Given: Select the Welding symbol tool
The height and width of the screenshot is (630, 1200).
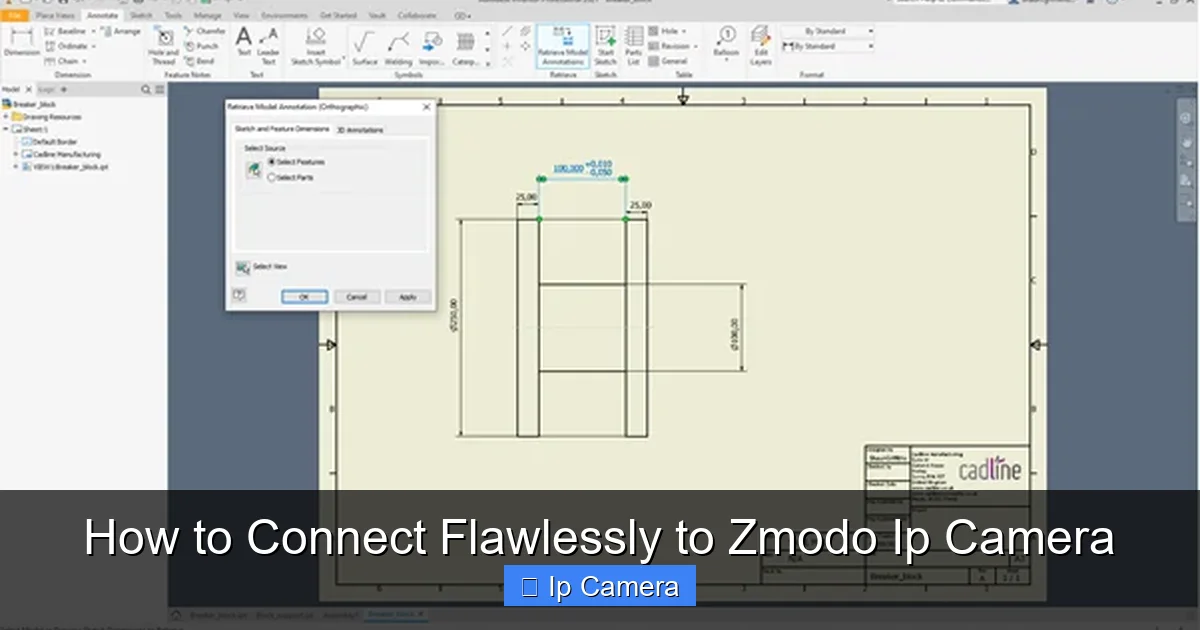Looking at the screenshot, I should [398, 46].
